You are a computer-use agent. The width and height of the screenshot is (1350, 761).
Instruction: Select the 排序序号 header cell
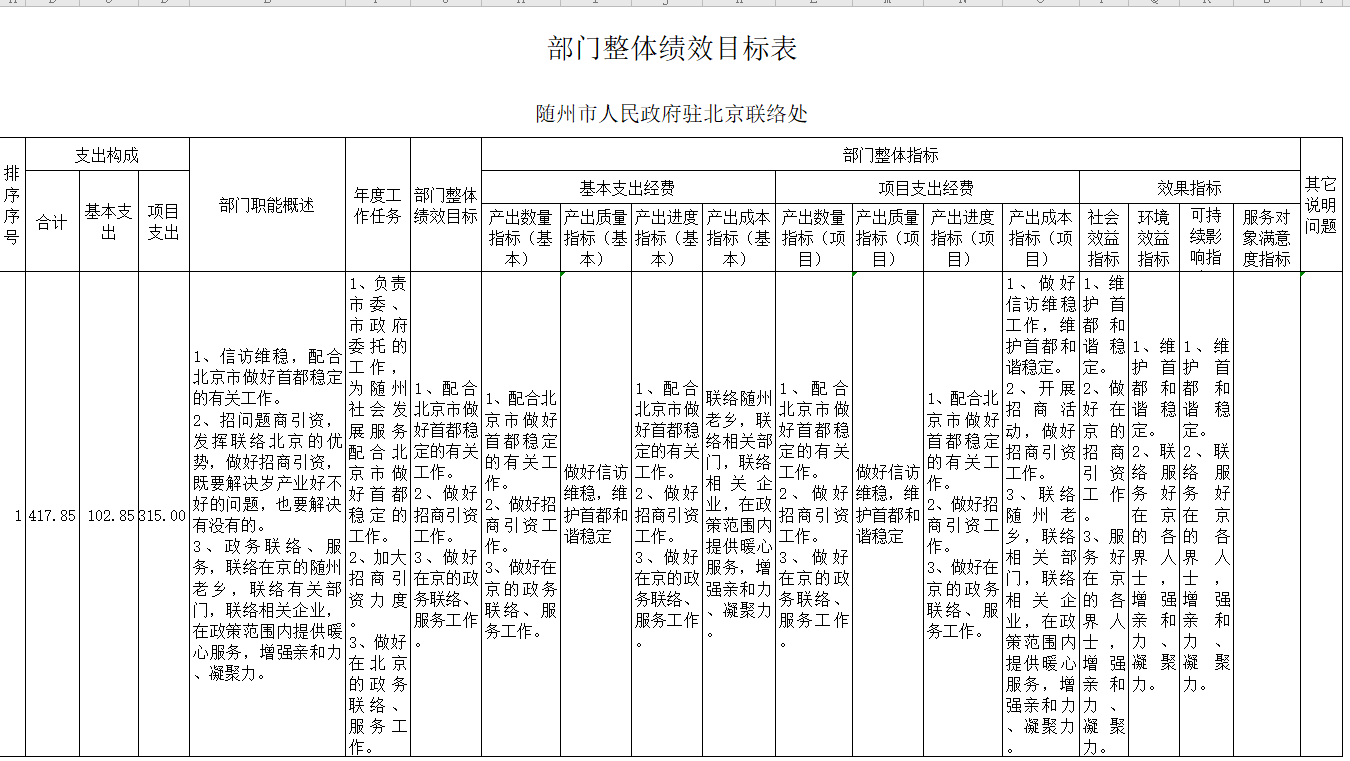(x=12, y=204)
